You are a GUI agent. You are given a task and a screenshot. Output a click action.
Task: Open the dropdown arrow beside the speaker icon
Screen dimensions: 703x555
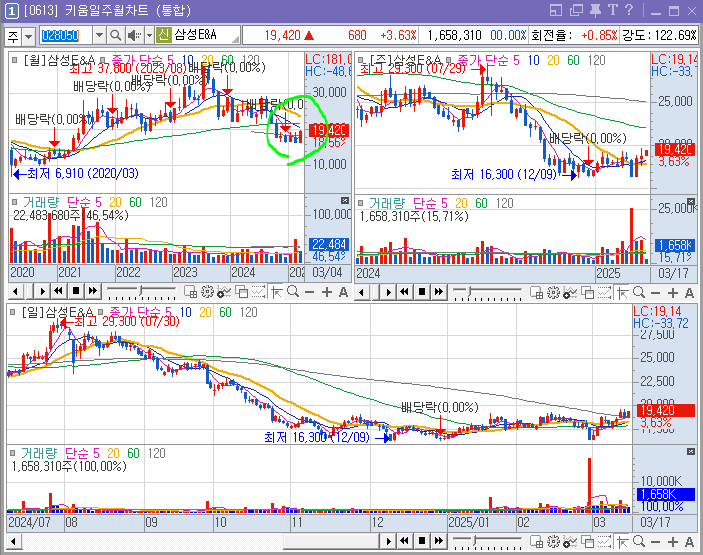(x=149, y=35)
